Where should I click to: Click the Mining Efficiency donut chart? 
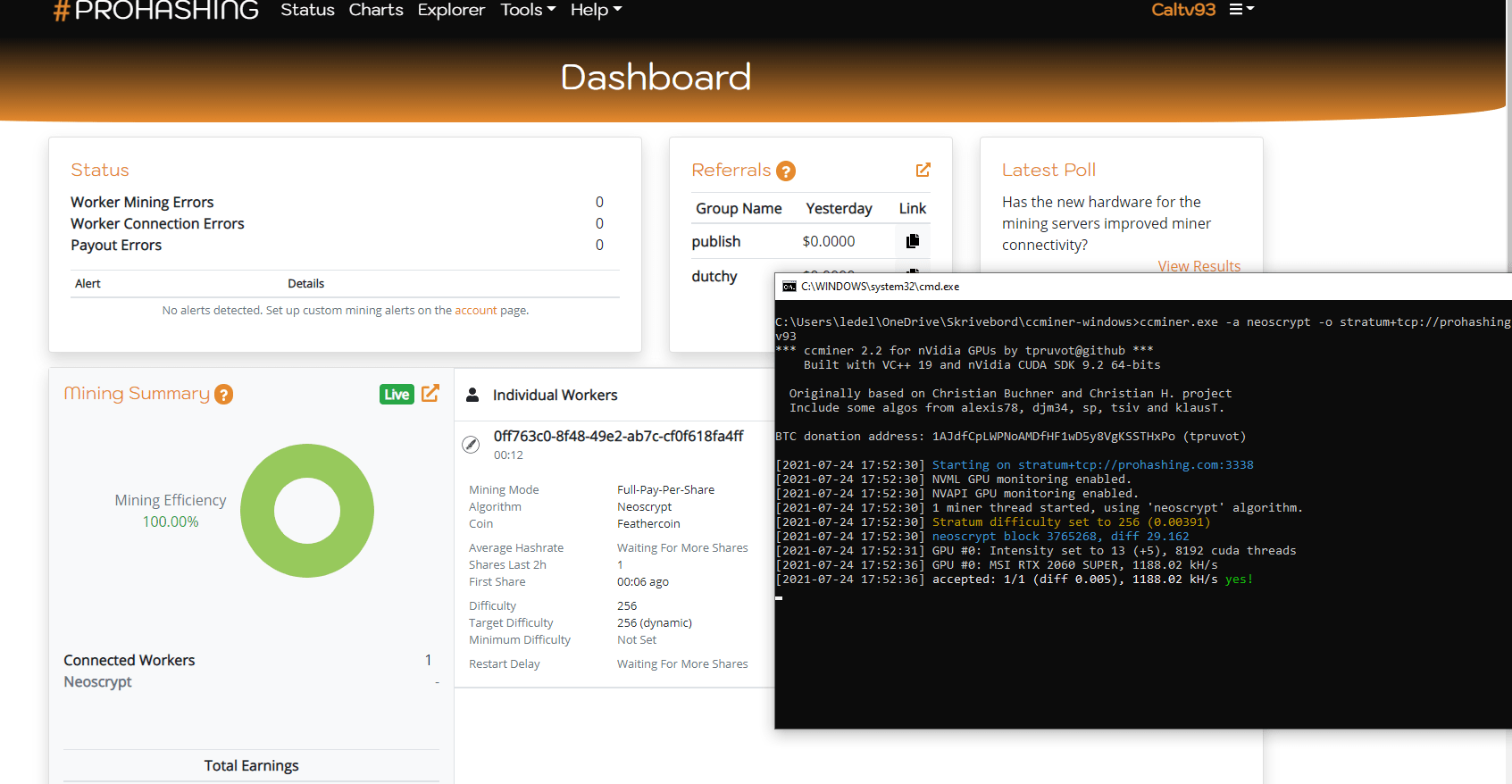coord(307,511)
